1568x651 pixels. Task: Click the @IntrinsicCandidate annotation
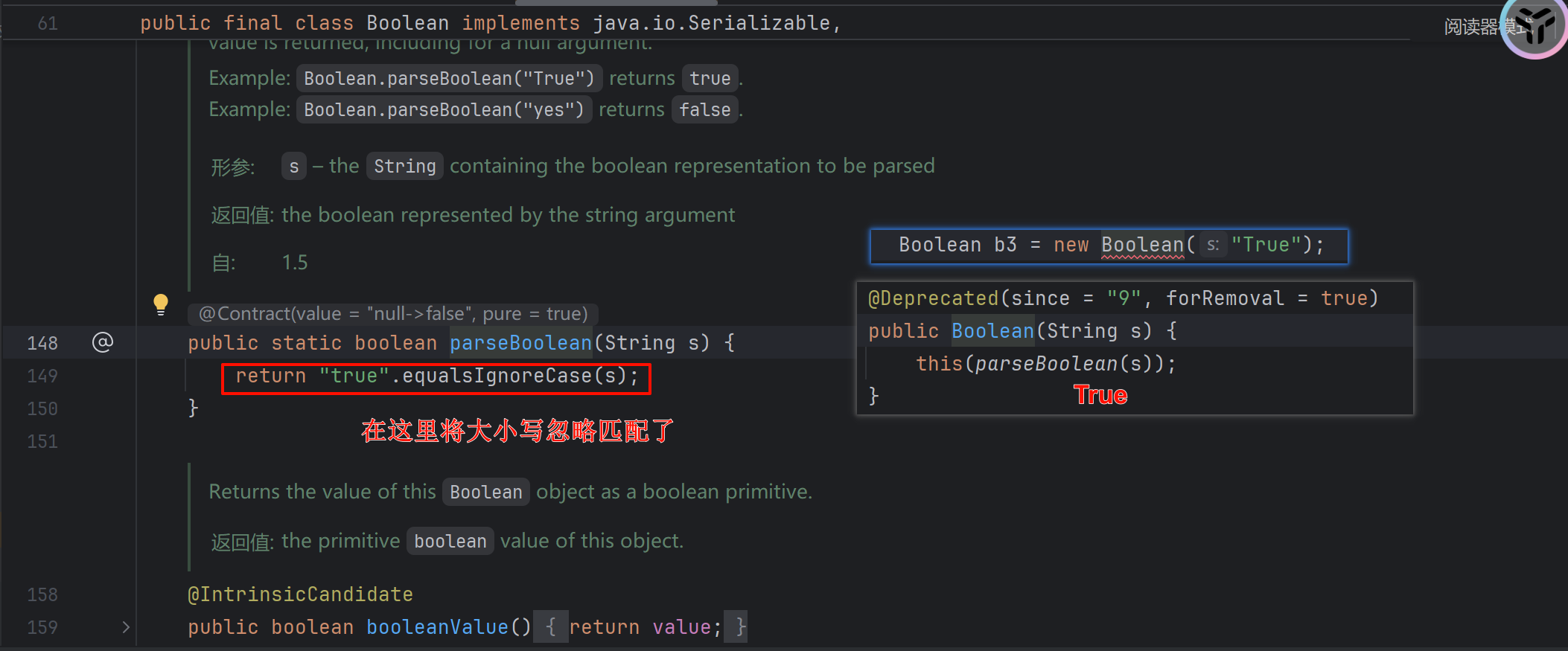click(x=300, y=594)
